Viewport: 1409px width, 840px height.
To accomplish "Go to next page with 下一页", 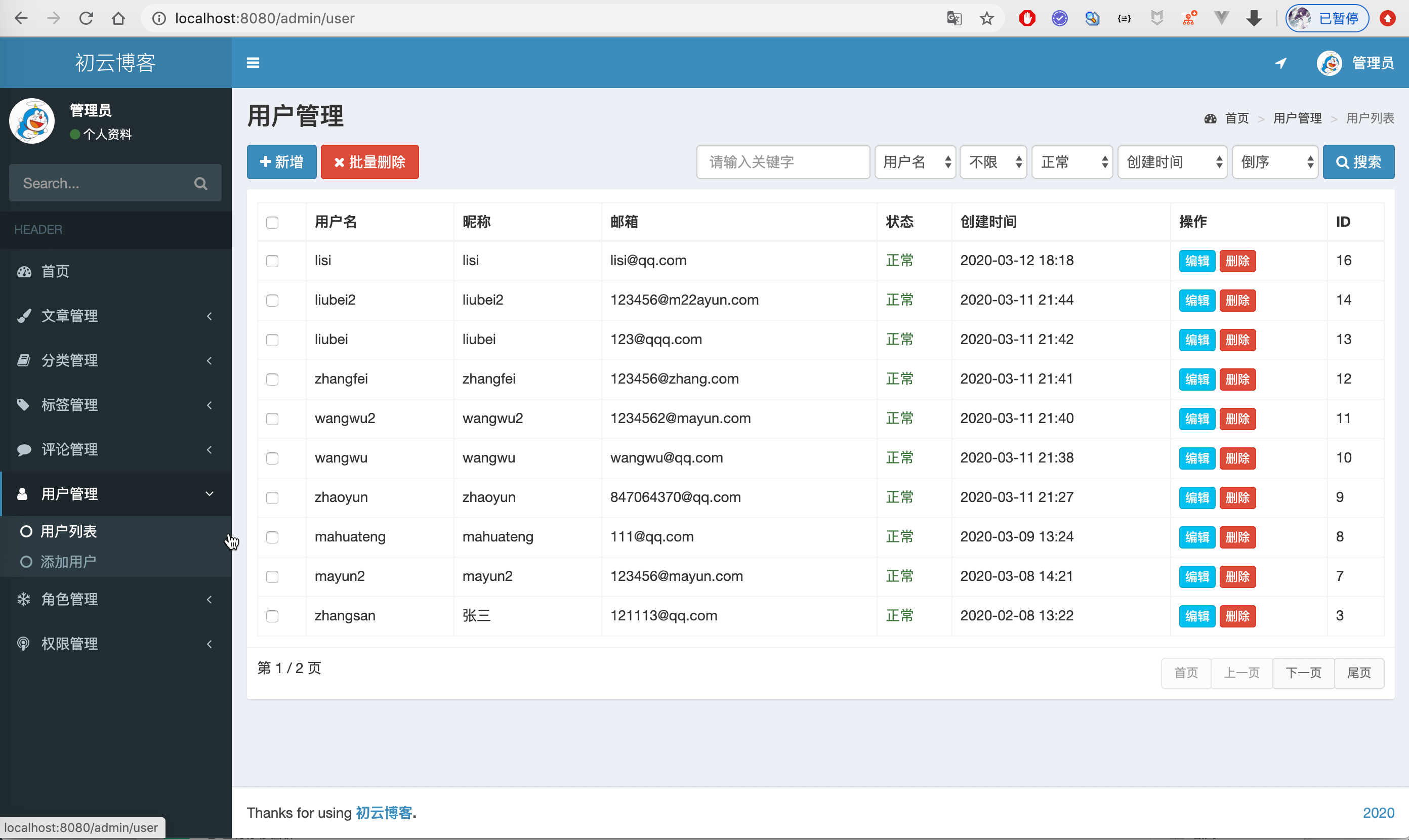I will [1303, 673].
